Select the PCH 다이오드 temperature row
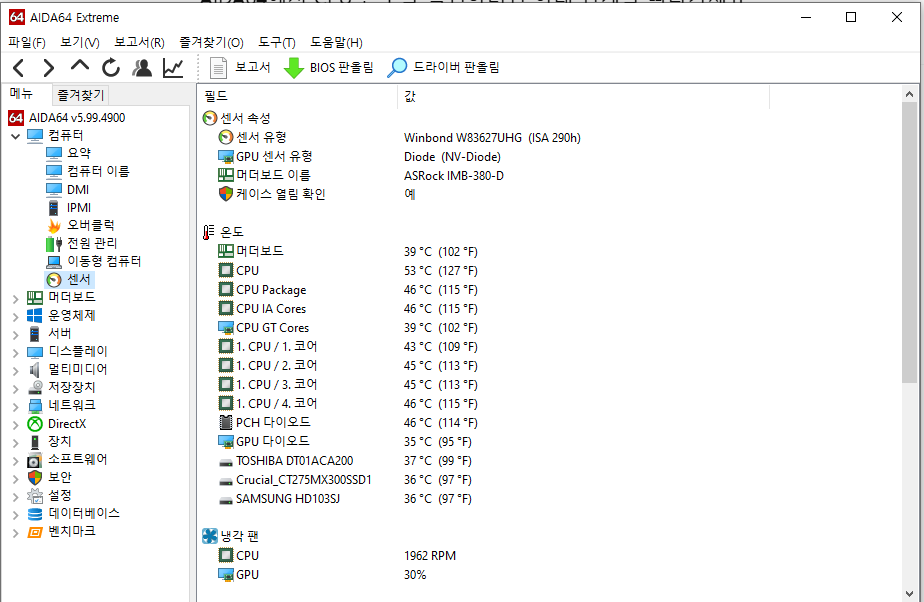The image size is (924, 602). pos(348,423)
